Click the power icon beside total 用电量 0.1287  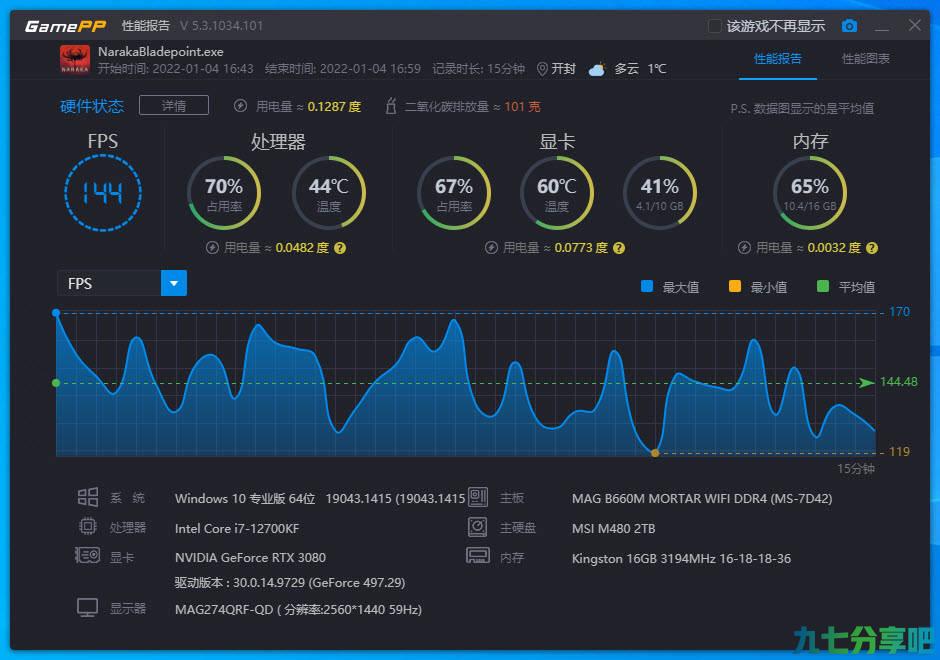tap(240, 106)
